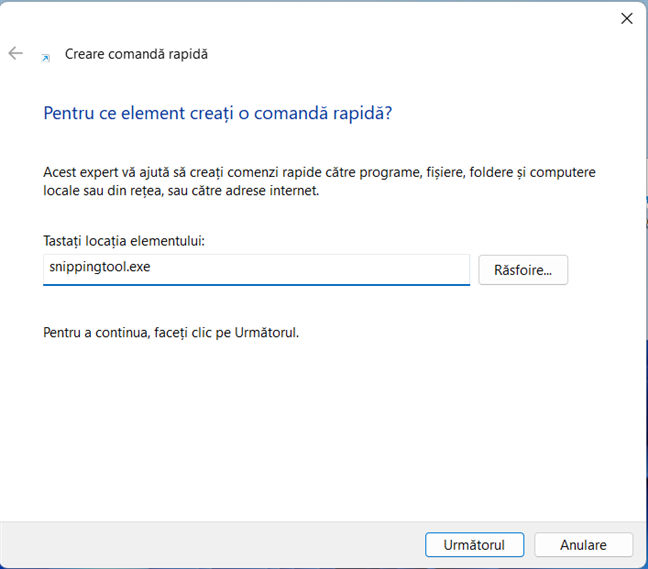648x569 pixels.
Task: Click empty gray footer area left of Următorul
Action: [x=200, y=545]
